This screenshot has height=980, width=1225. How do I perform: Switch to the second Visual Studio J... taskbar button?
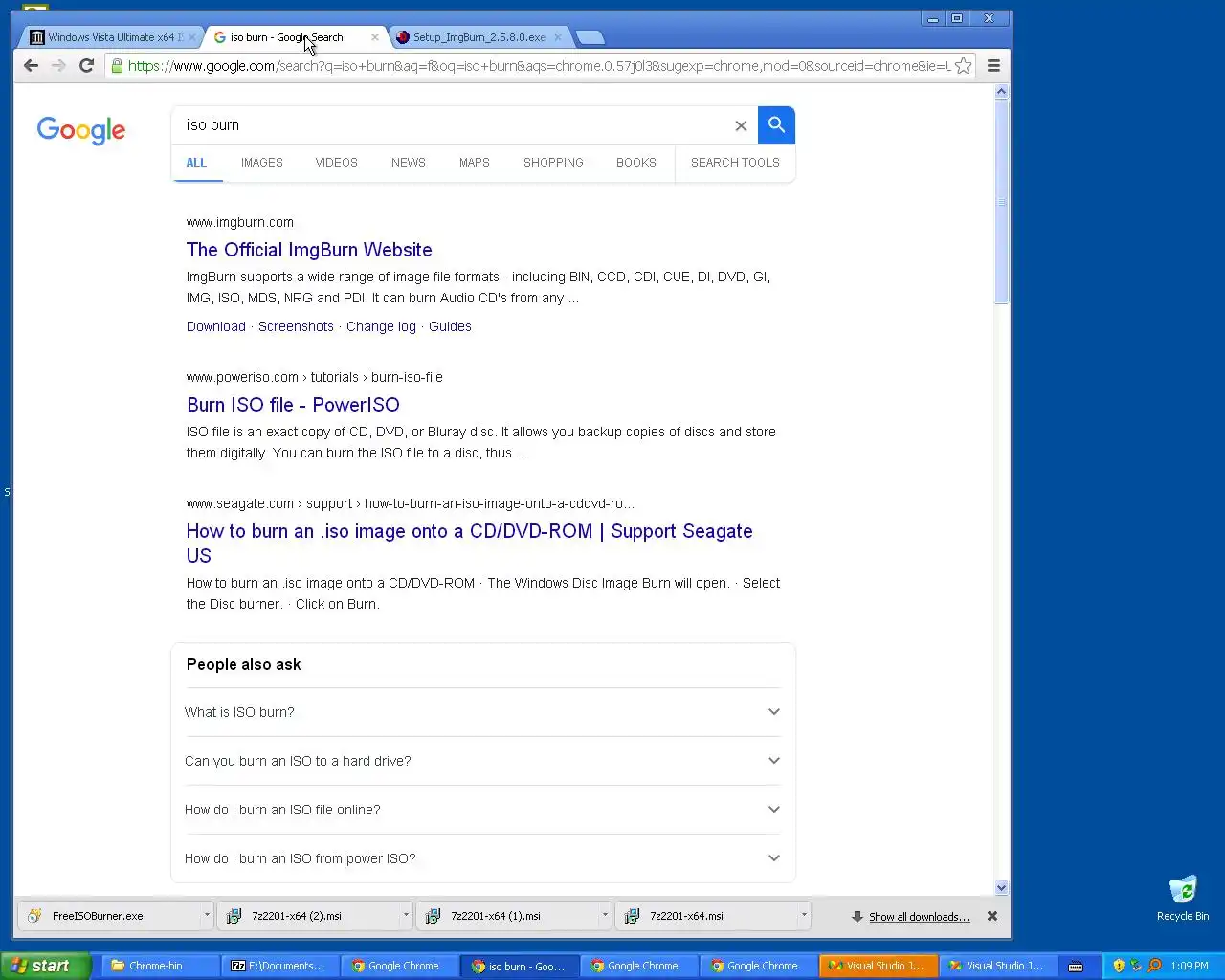[996, 966]
